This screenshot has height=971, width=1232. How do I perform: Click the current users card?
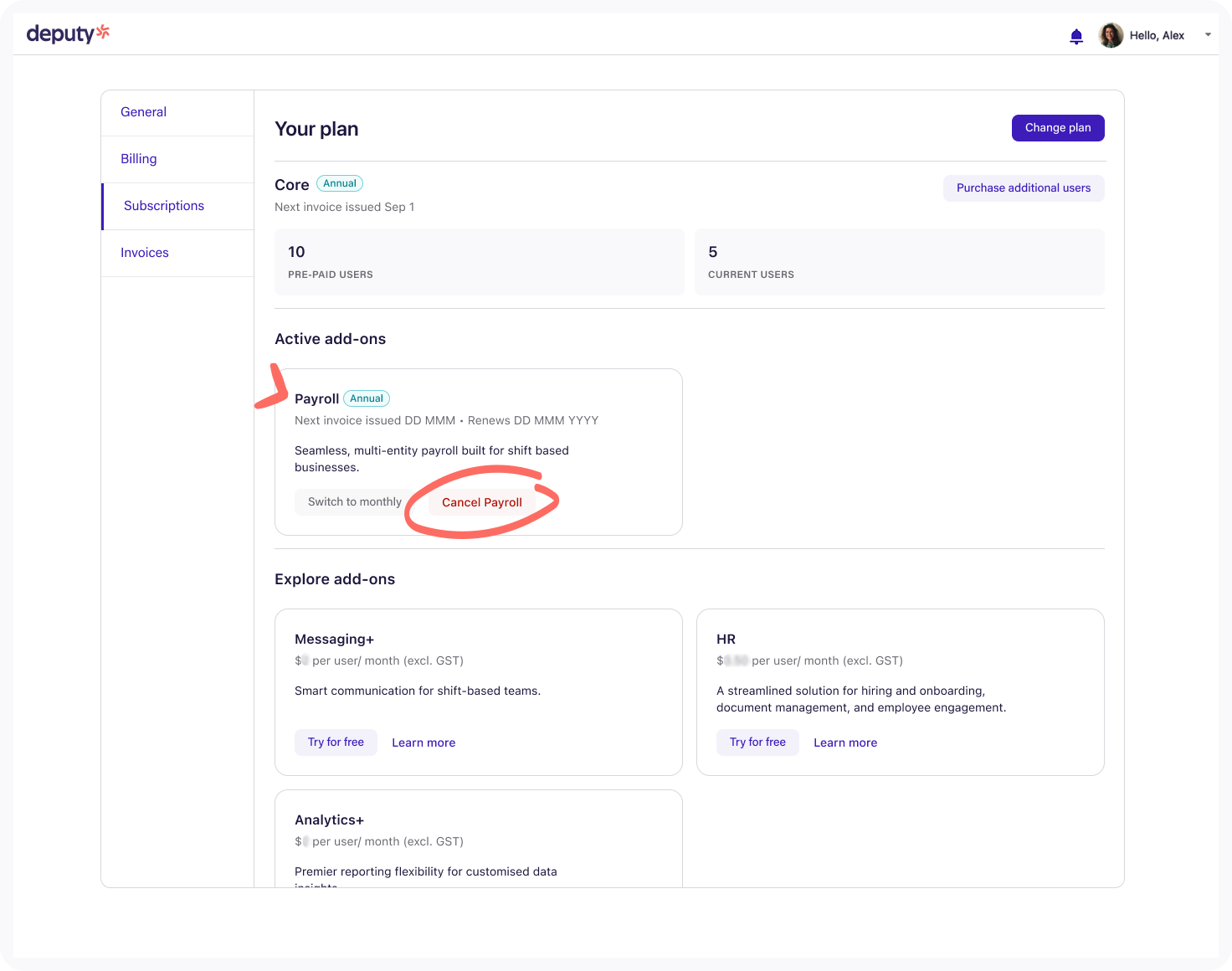899,262
